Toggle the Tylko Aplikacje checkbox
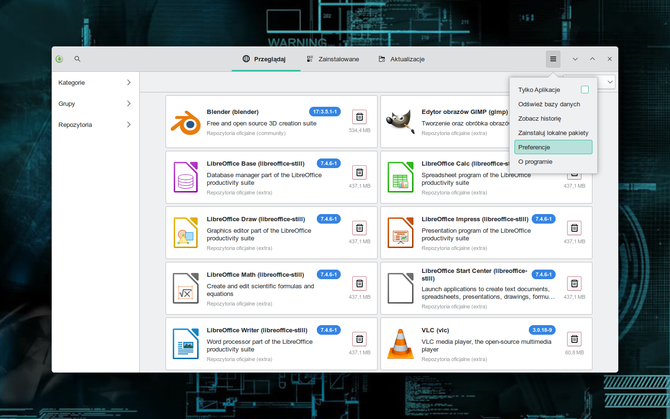The width and height of the screenshot is (670, 419). pyautogui.click(x=585, y=89)
